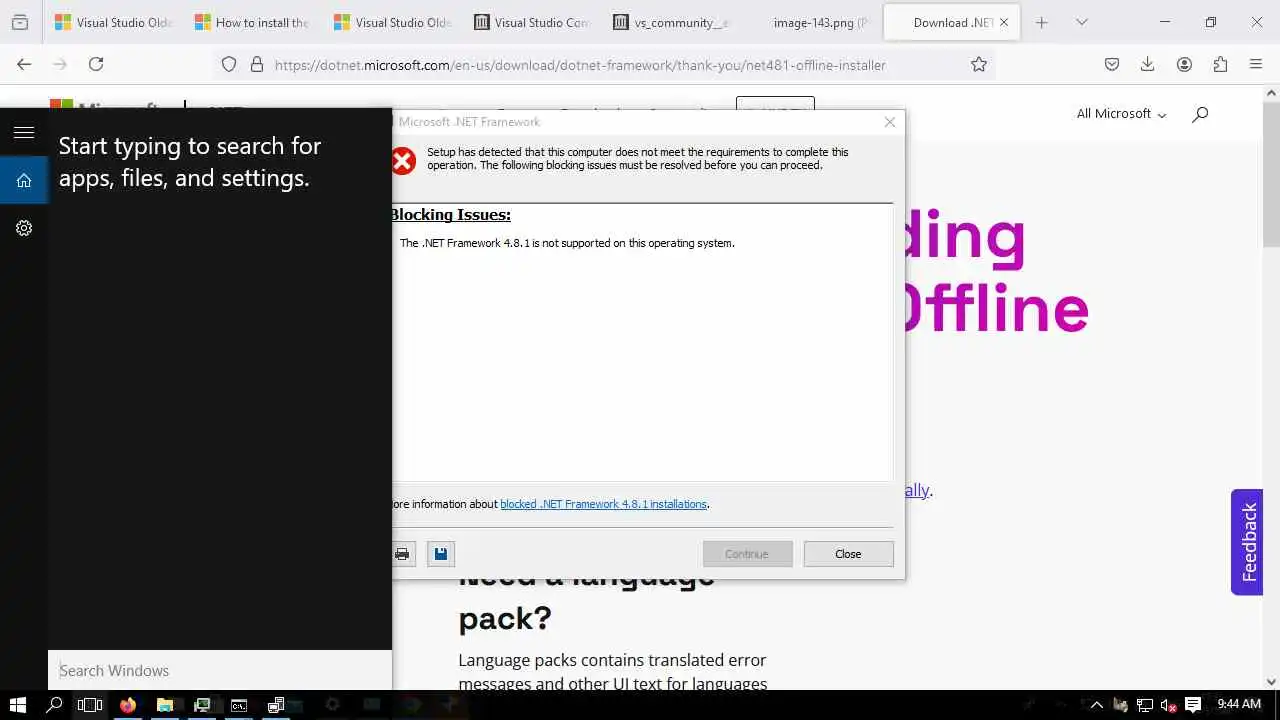Show hidden system tray icons

(1096, 705)
